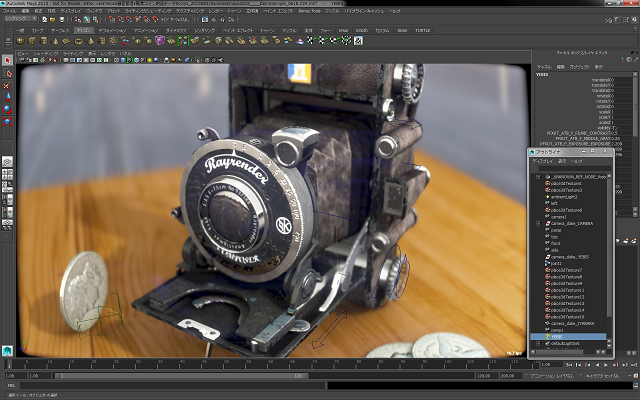Viewport: 640px width, 400px height.
Task: Open the menu set dropdown in status line
Action: tap(20, 19)
